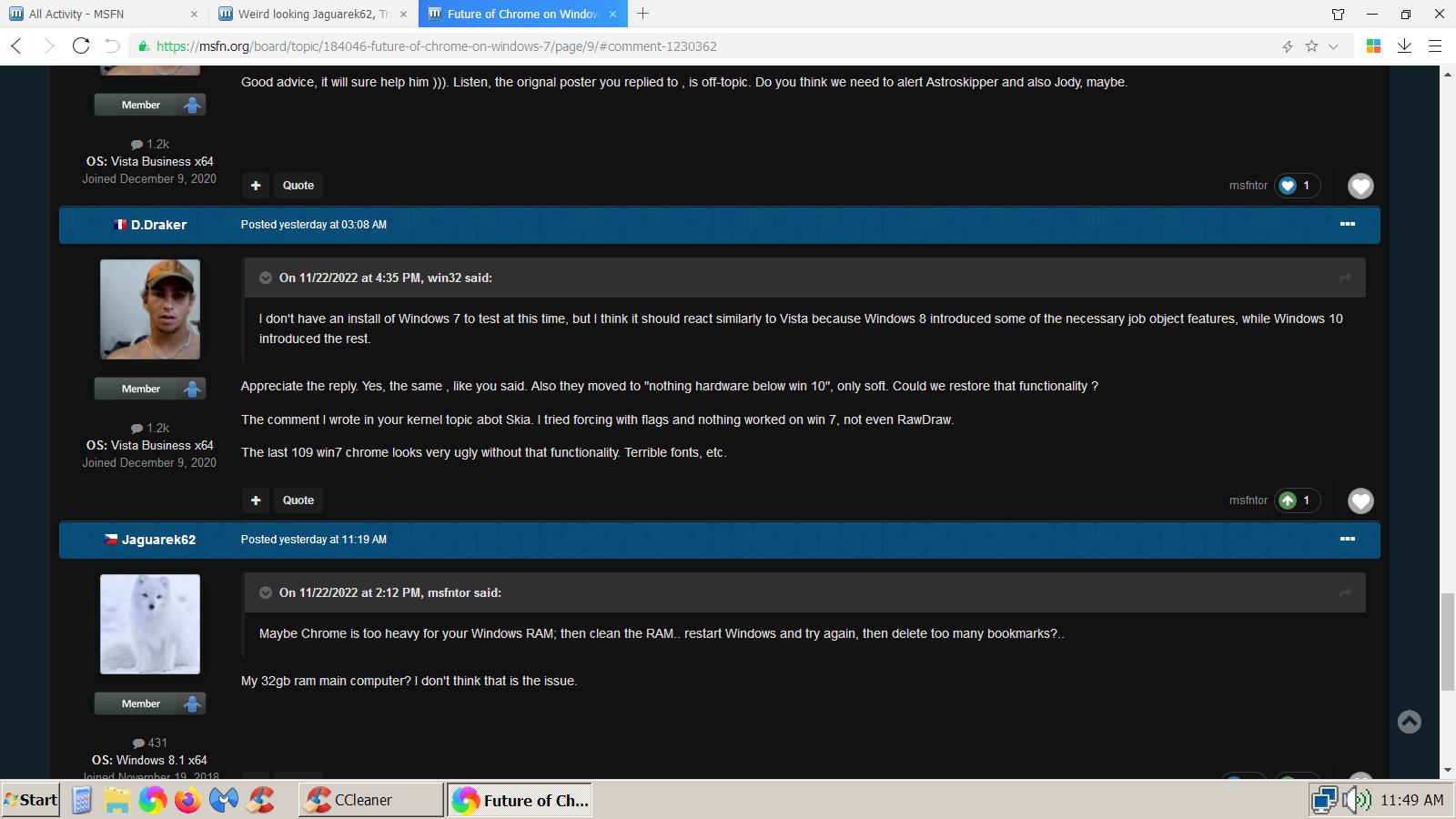1456x819 pixels.
Task: Open msfntor reaction link on D.Draker's 03:08 AM post
Action: coord(1248,500)
